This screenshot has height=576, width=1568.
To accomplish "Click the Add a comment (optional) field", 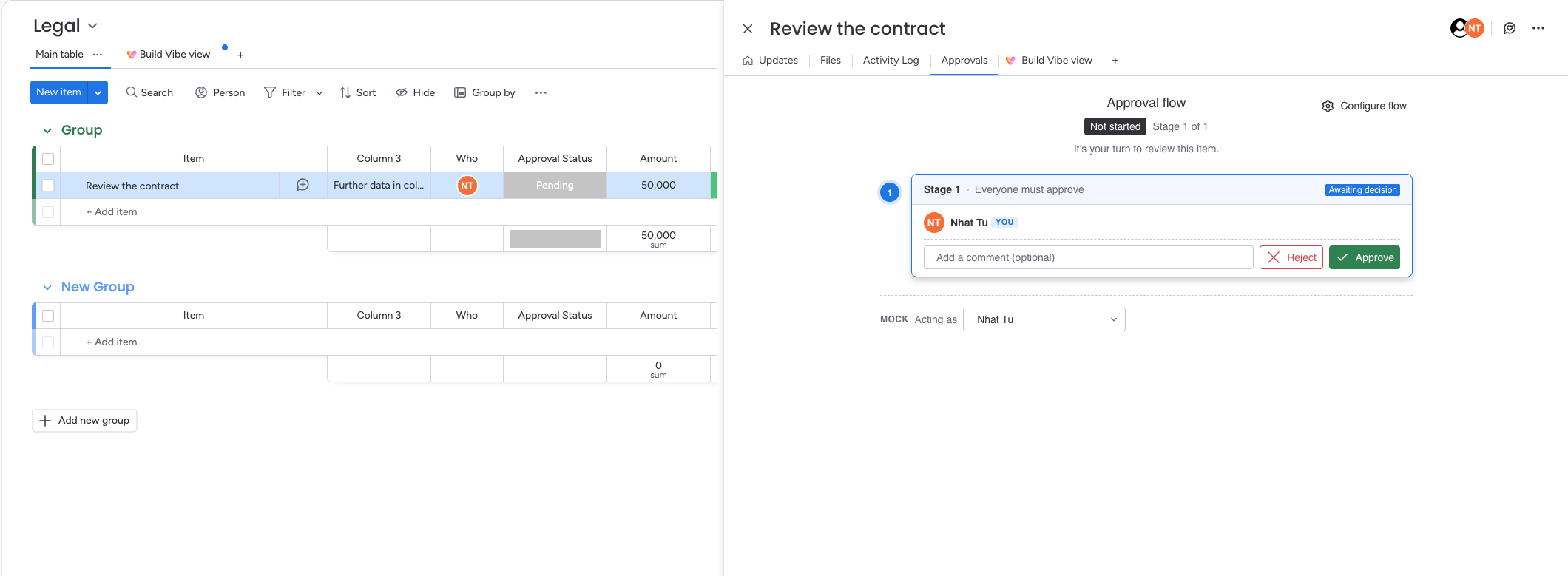I will [1089, 257].
